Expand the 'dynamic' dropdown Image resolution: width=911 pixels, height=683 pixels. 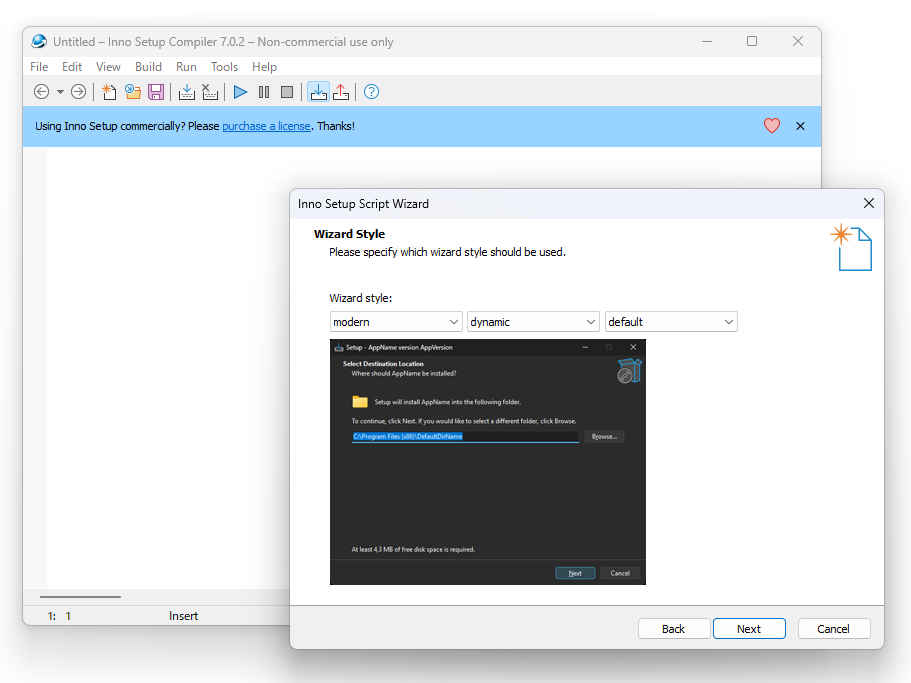pyautogui.click(x=533, y=322)
